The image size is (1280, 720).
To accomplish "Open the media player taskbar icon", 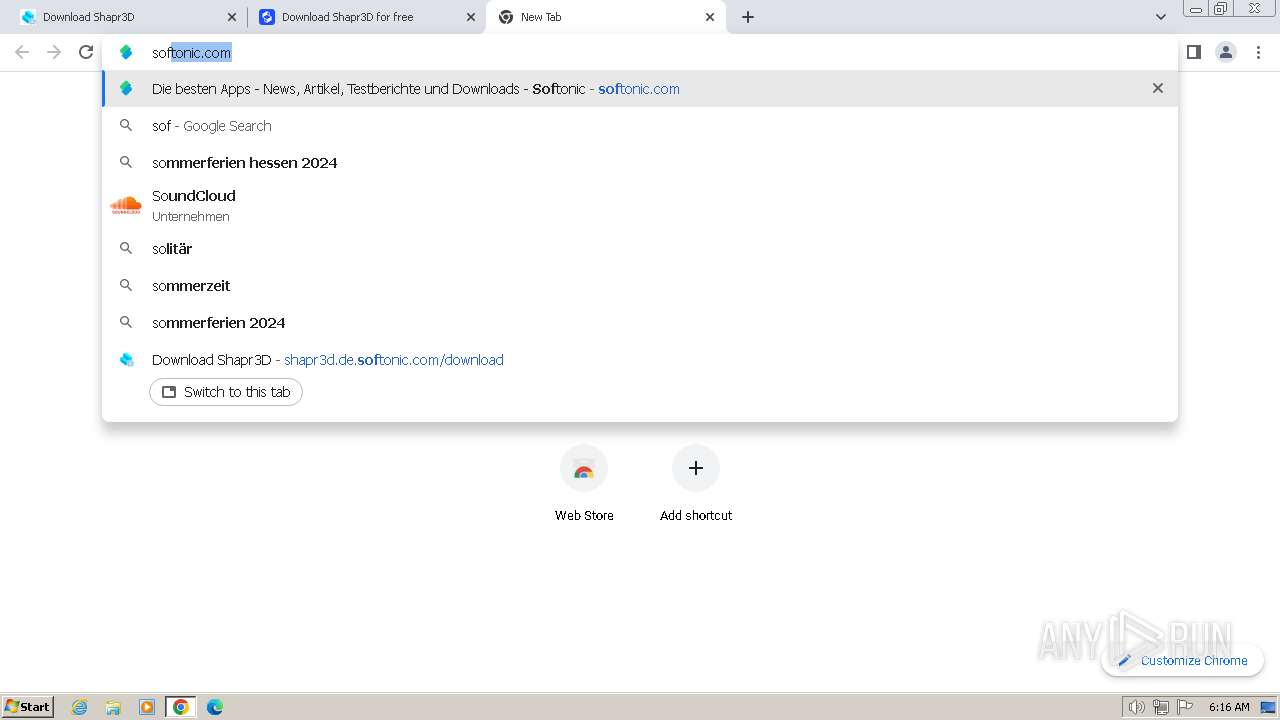I will [x=147, y=707].
